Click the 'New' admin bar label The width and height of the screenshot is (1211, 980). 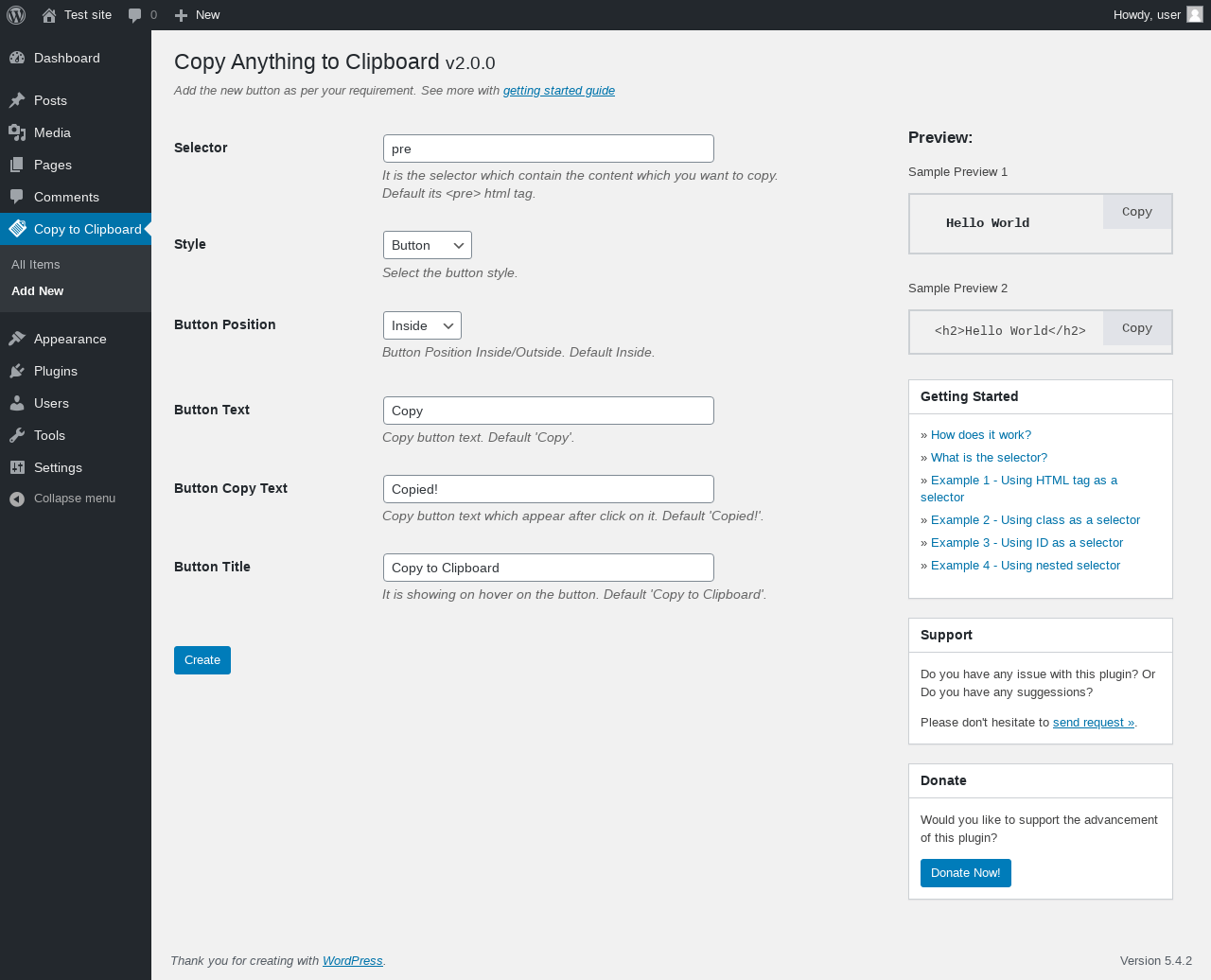tap(208, 15)
